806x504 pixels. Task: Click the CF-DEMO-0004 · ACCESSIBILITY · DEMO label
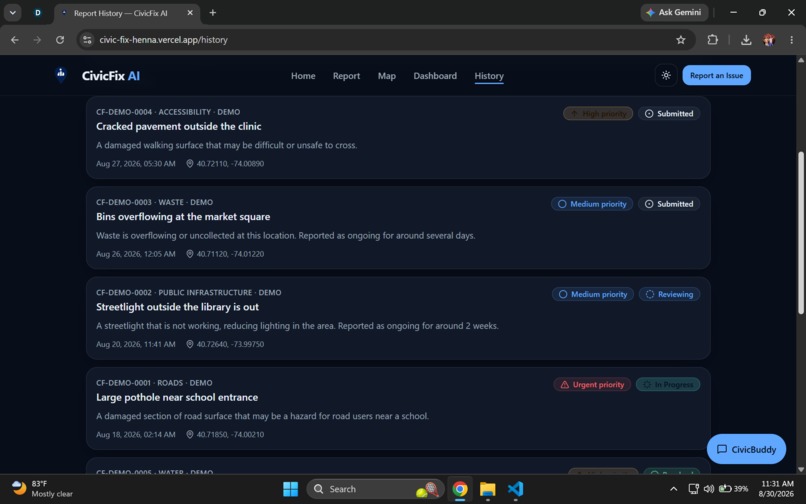168,112
